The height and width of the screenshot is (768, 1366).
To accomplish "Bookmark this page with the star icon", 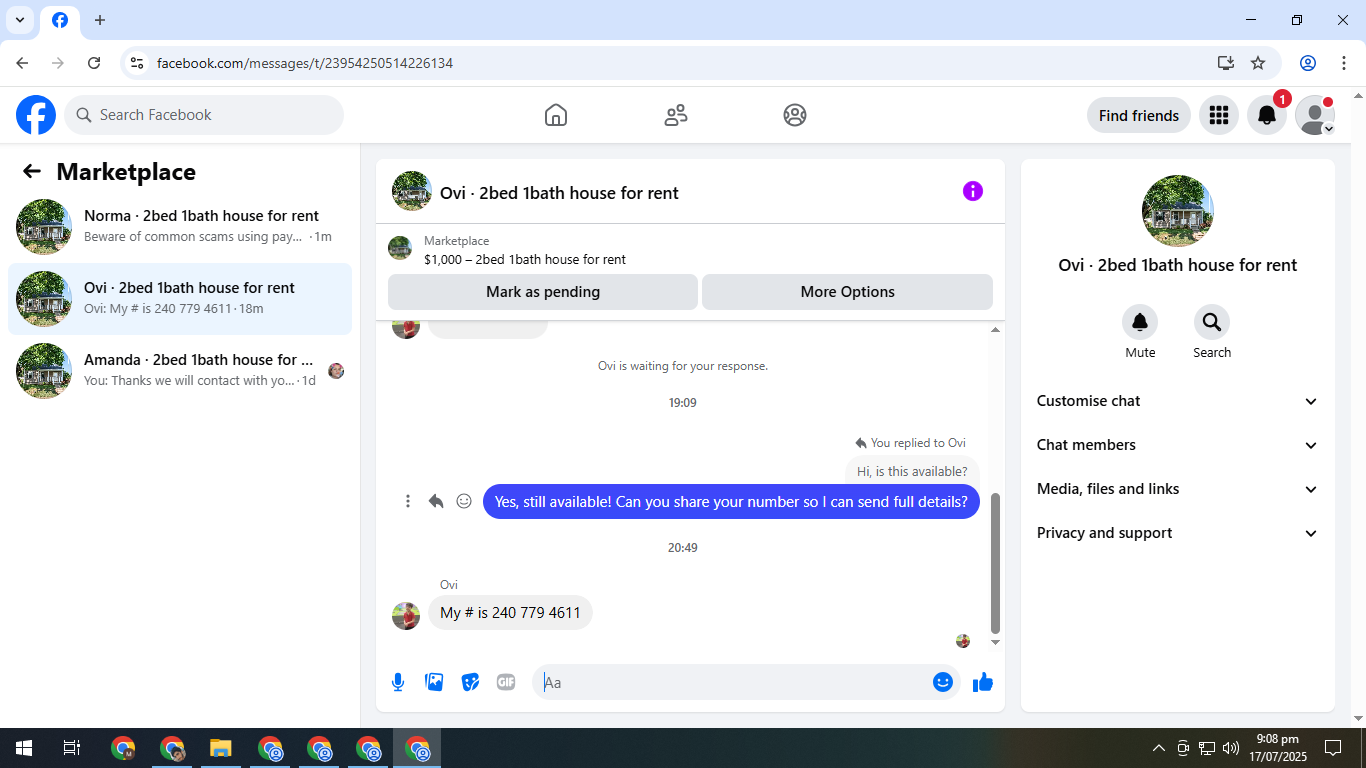I will (x=1258, y=63).
